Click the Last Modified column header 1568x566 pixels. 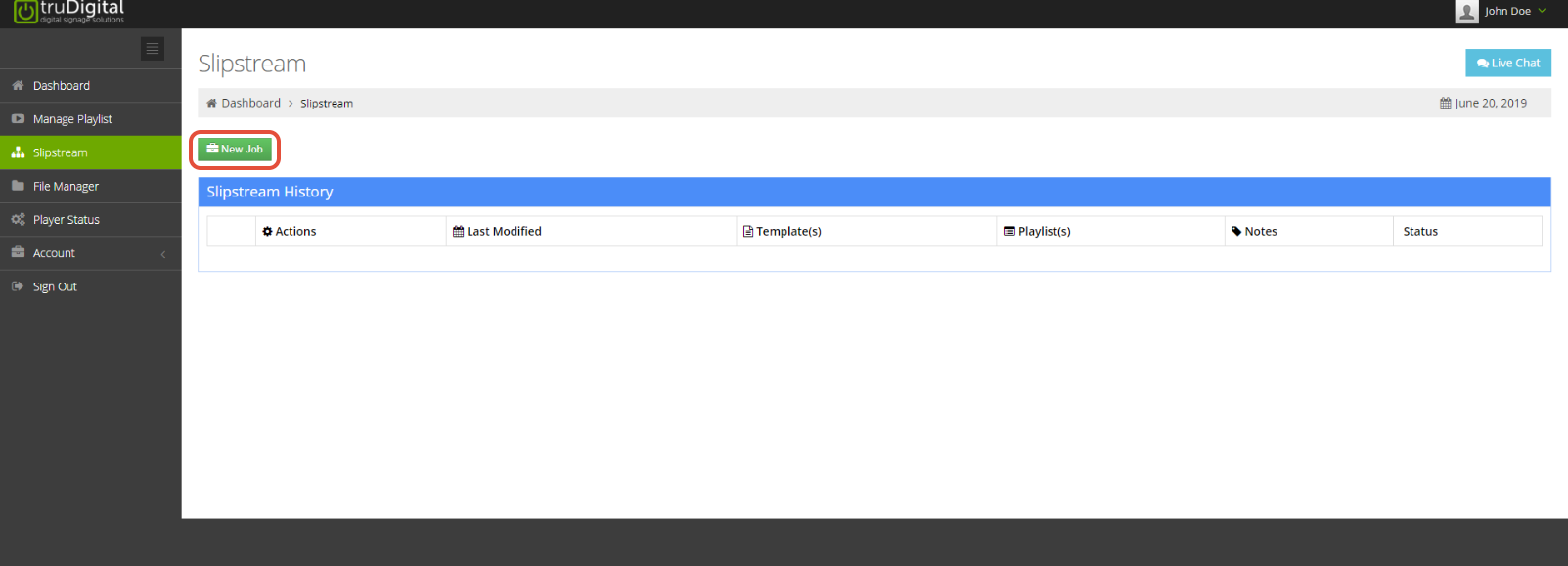[x=503, y=231]
